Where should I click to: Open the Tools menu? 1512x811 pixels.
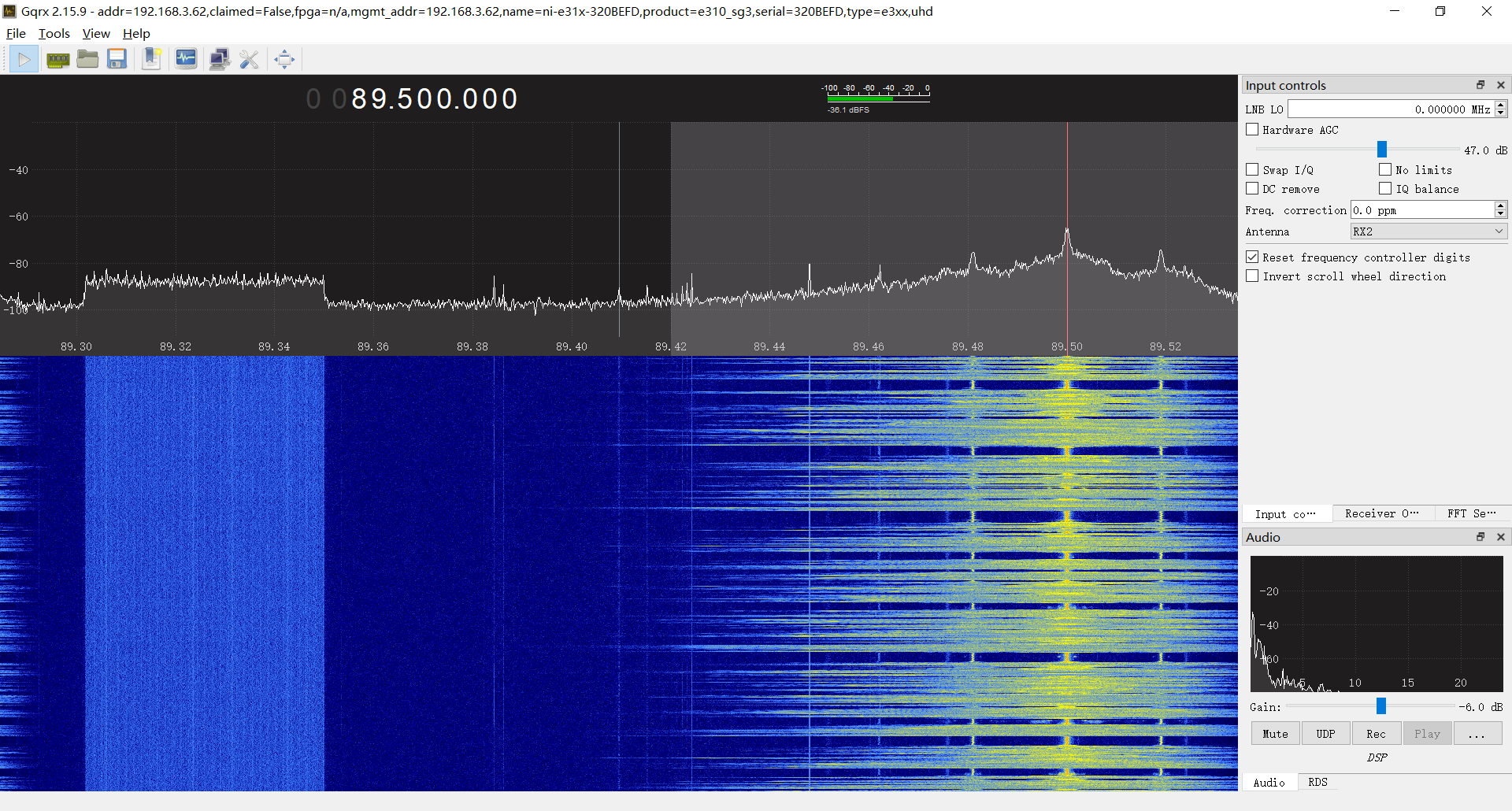(x=54, y=33)
